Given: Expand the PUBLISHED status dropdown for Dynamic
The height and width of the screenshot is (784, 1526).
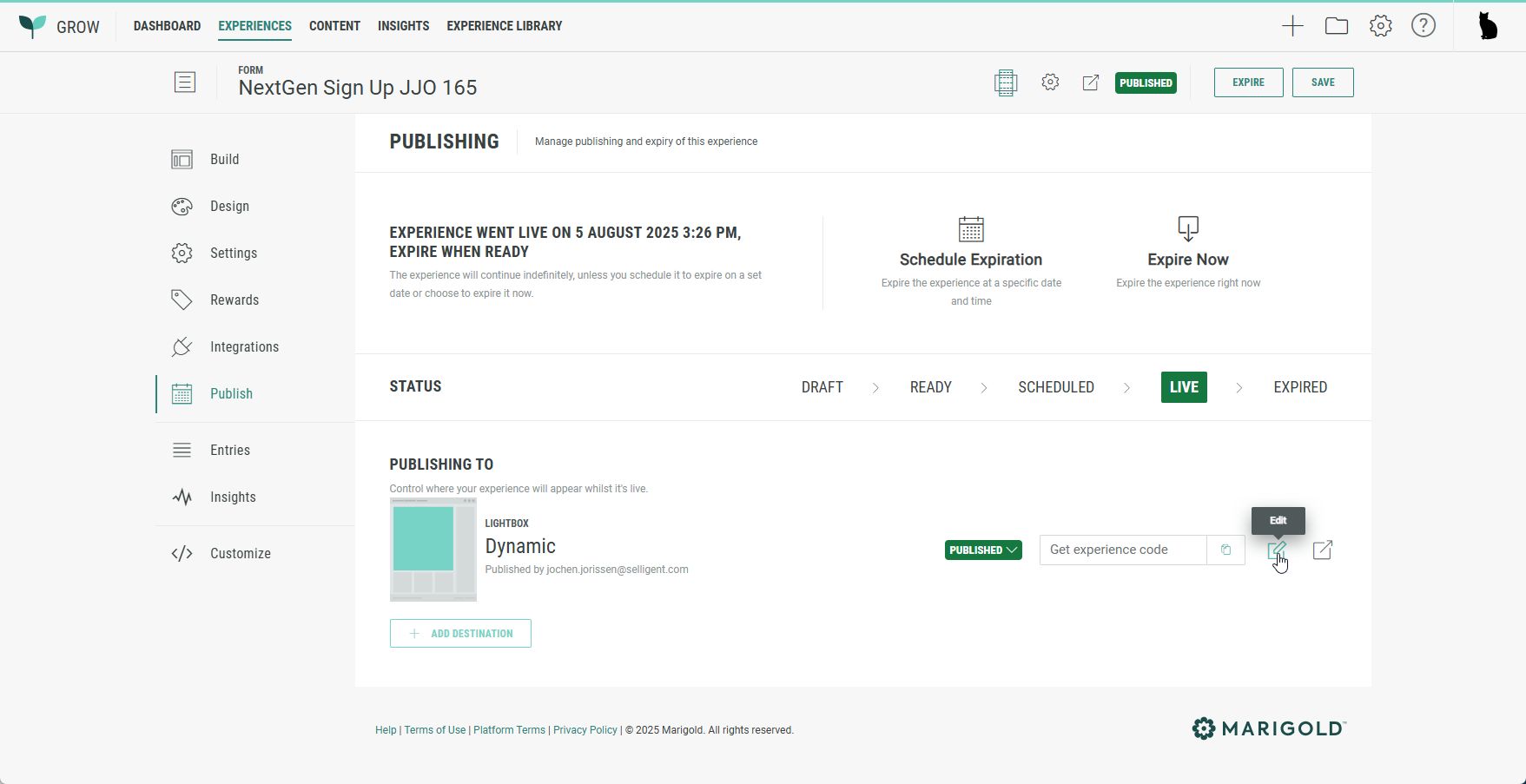Looking at the screenshot, I should pos(982,550).
